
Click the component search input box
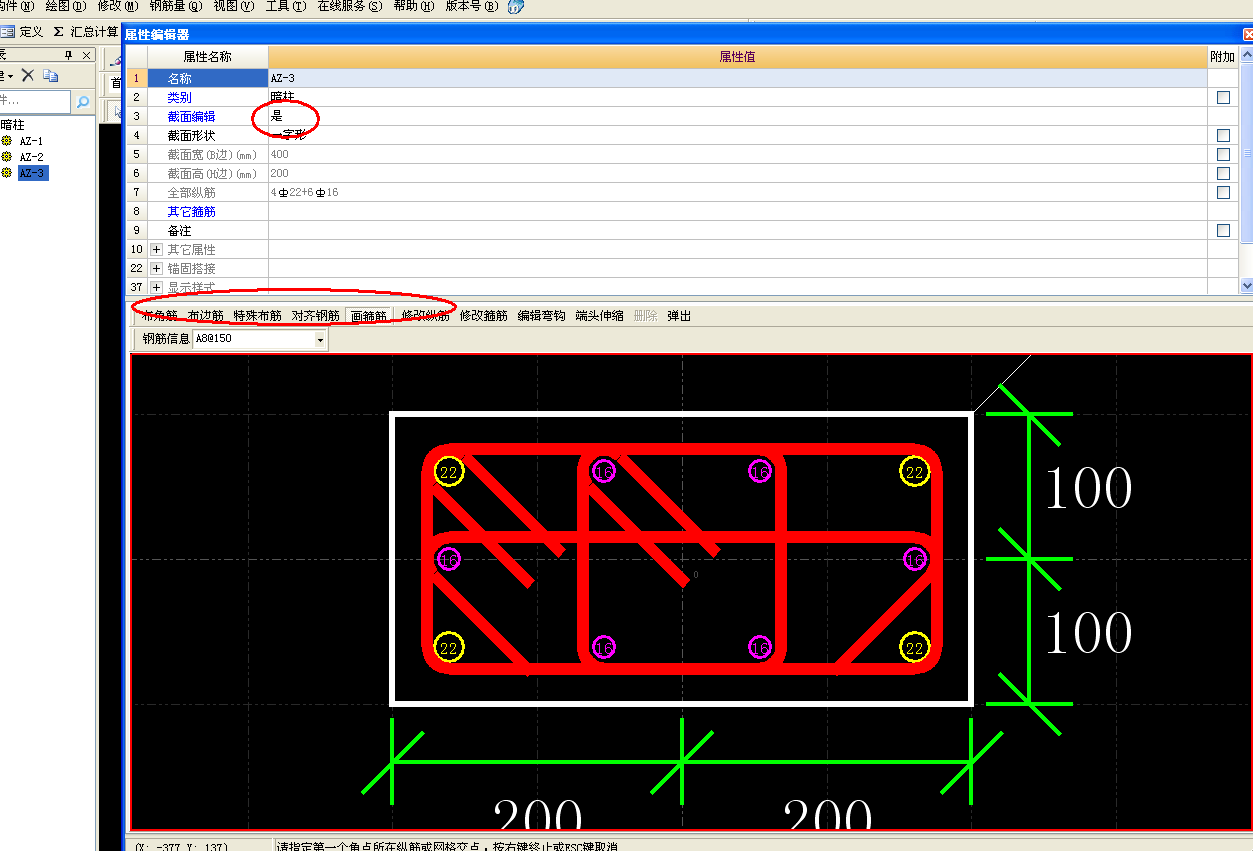[35, 102]
